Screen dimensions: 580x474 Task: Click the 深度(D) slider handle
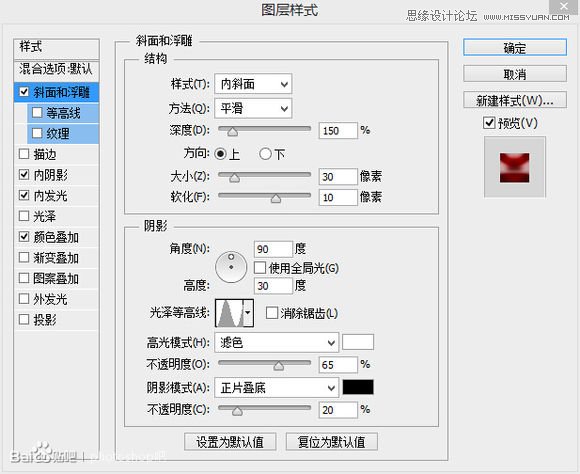coord(232,131)
